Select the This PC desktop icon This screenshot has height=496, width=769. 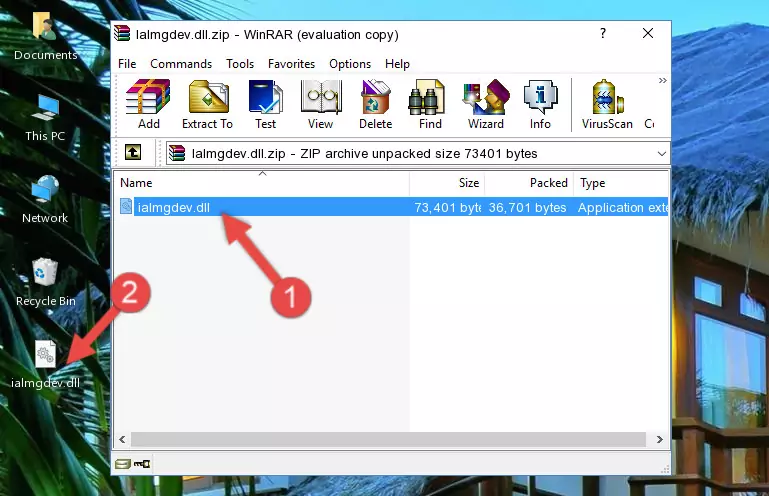click(x=45, y=118)
